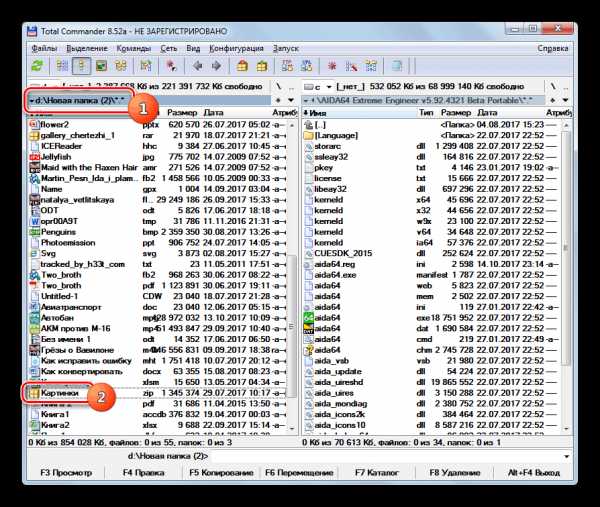The height and width of the screenshot is (507, 600).
Task: Open the right panel favorites star menu
Action: 553,100
